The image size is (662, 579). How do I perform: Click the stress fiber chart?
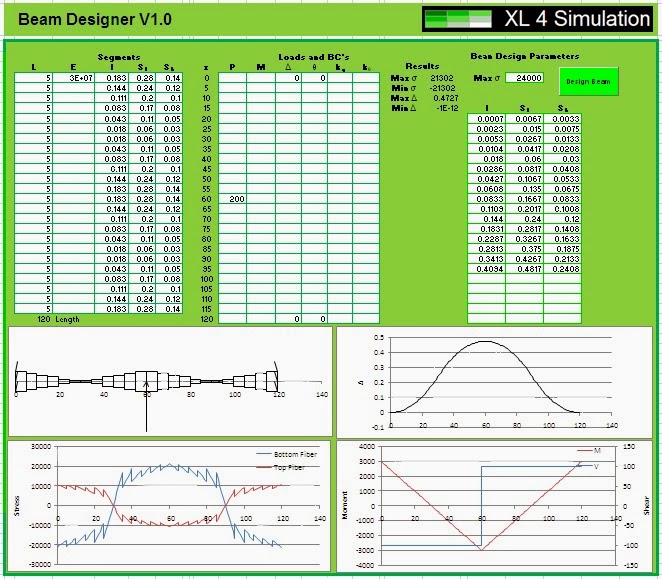tap(169, 506)
